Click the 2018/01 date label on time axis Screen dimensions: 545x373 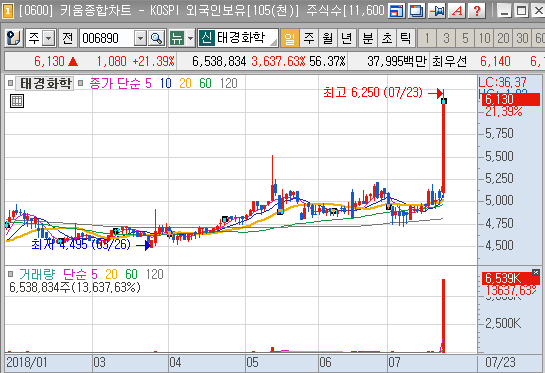27,363
